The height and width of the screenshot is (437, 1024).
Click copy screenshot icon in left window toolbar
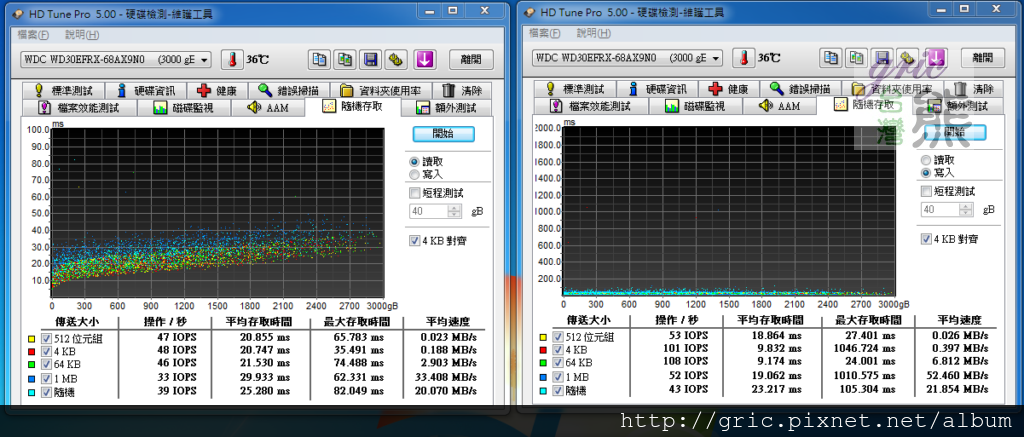(x=345, y=59)
